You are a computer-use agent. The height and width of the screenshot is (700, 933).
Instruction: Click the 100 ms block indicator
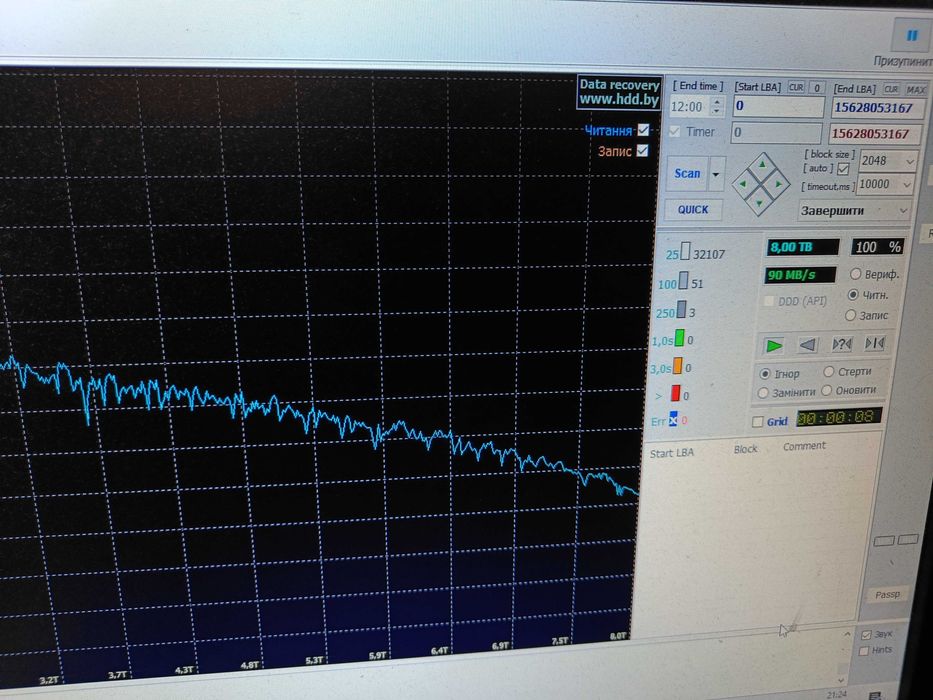[683, 281]
